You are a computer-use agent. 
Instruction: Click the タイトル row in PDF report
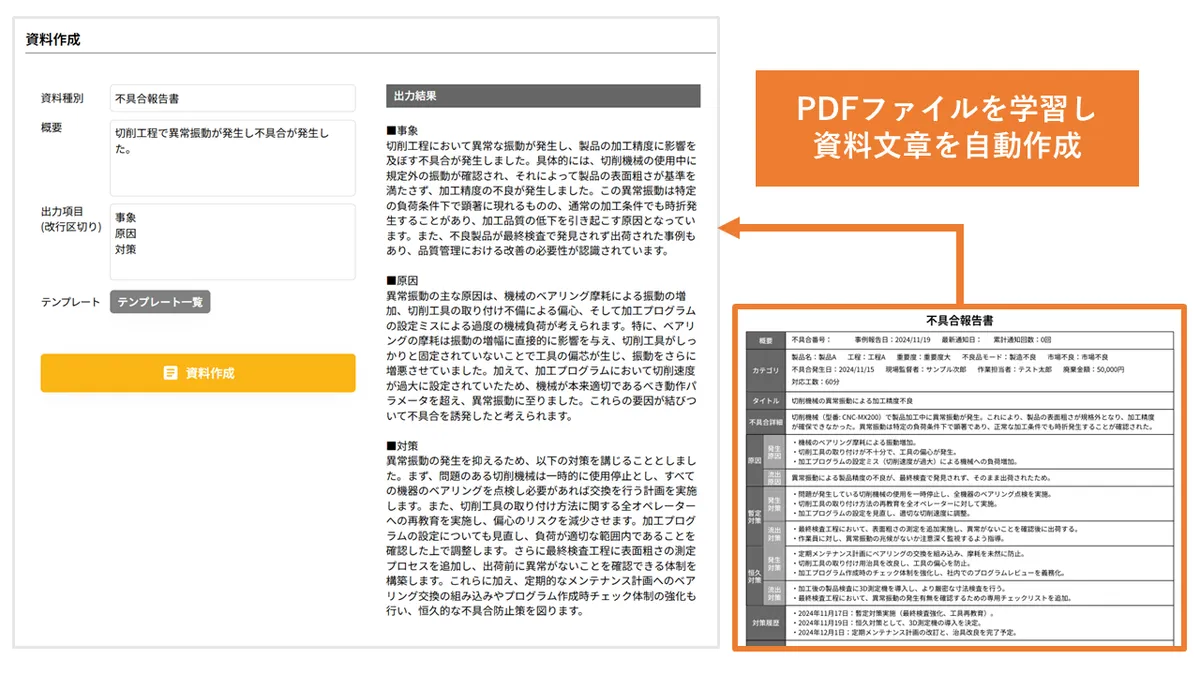coord(961,400)
